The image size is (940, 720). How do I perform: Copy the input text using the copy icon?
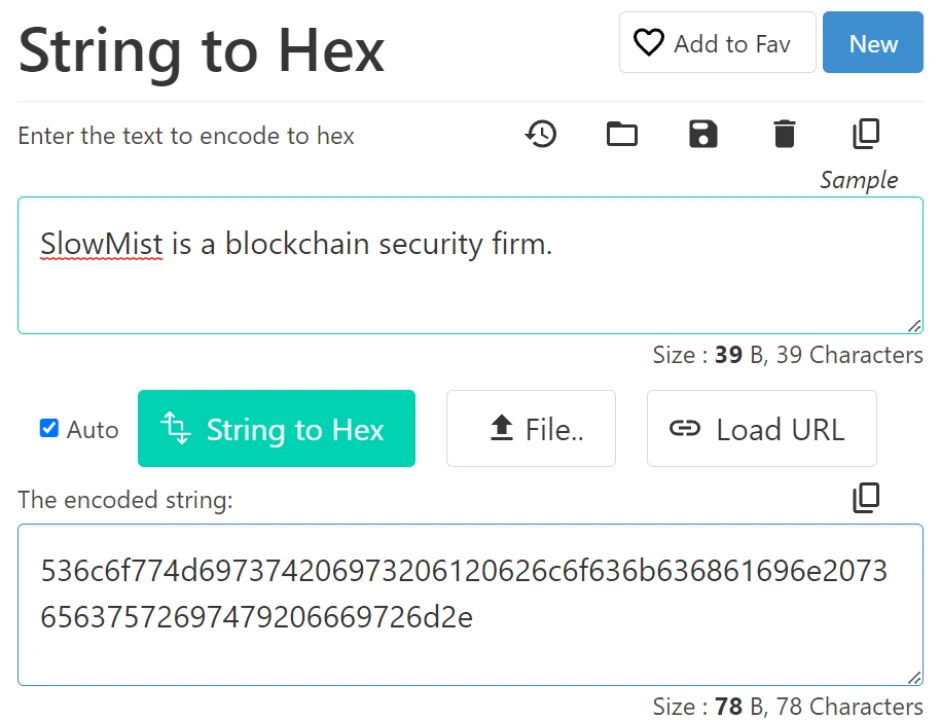(866, 134)
